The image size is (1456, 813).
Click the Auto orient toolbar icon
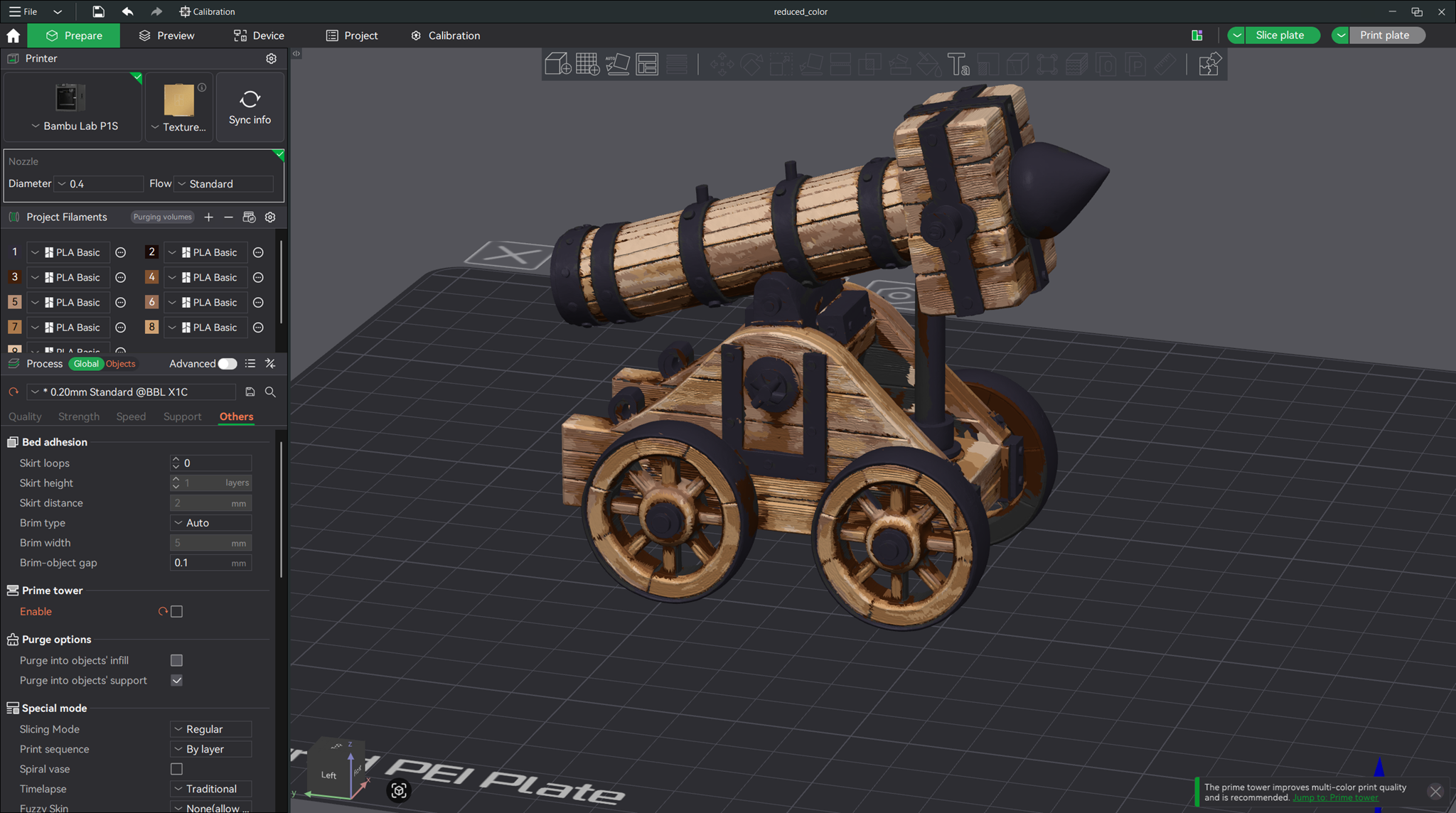[617, 65]
